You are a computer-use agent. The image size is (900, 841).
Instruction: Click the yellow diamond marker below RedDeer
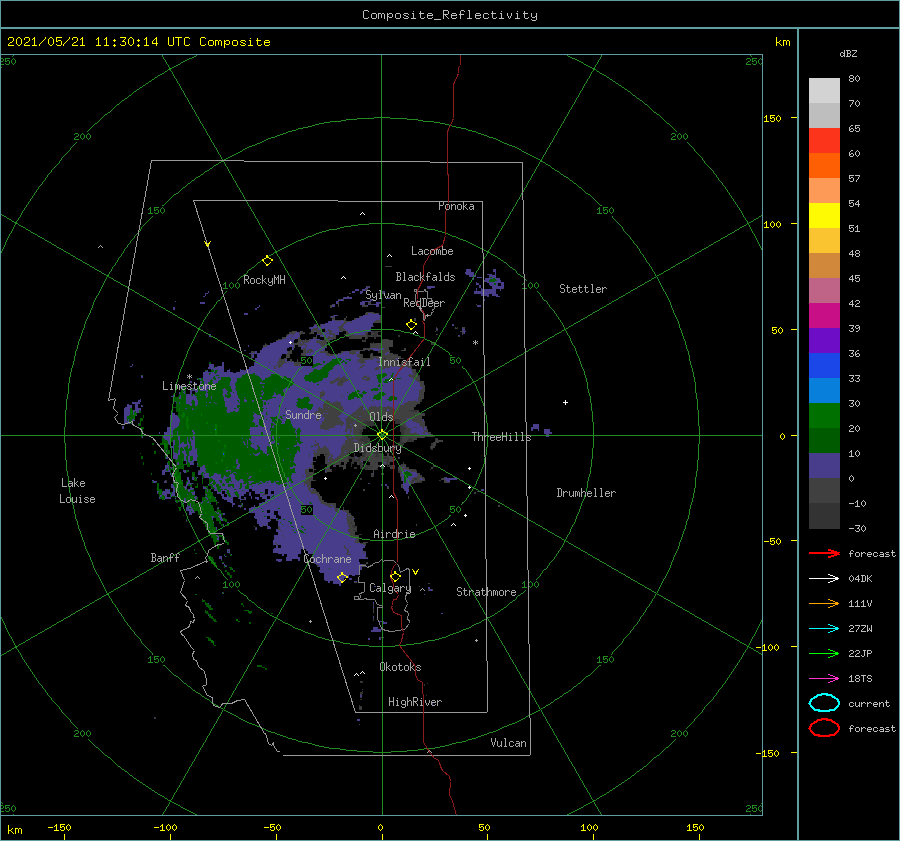(x=411, y=325)
